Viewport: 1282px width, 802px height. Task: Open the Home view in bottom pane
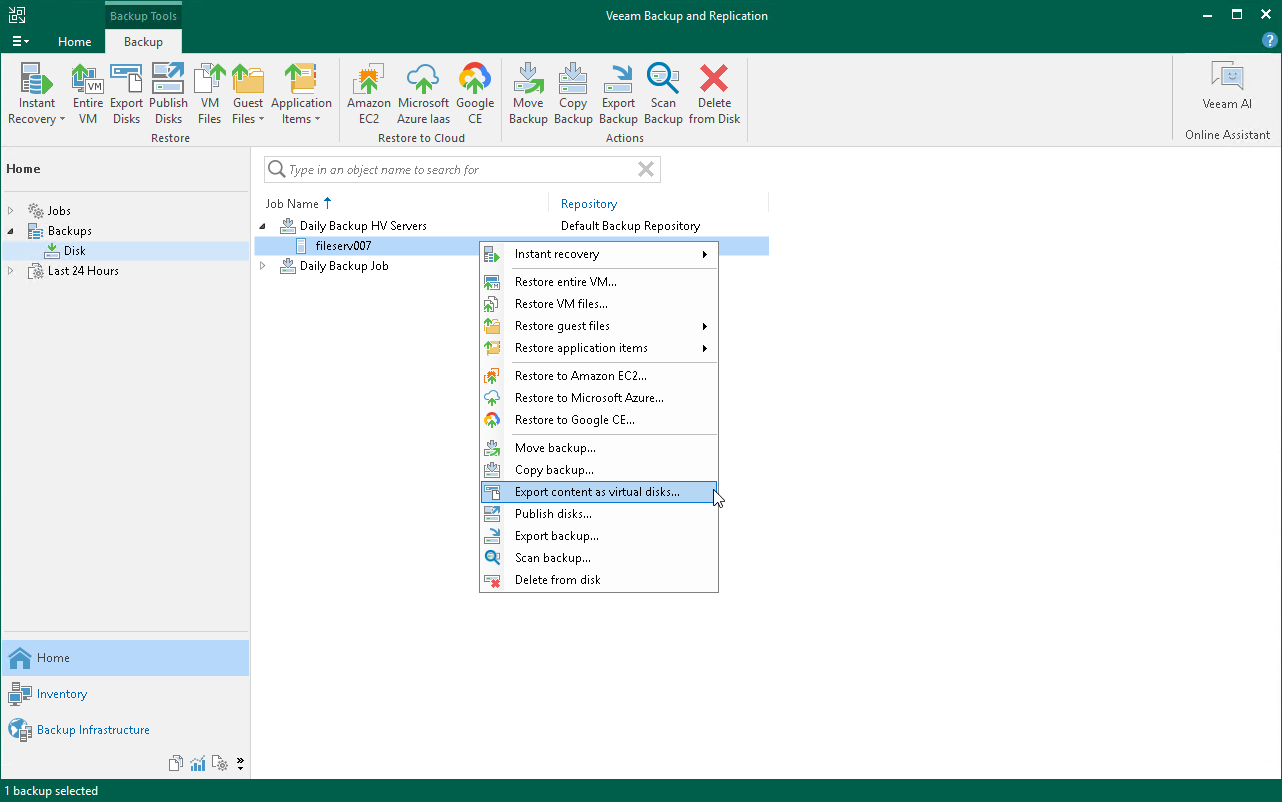click(125, 658)
